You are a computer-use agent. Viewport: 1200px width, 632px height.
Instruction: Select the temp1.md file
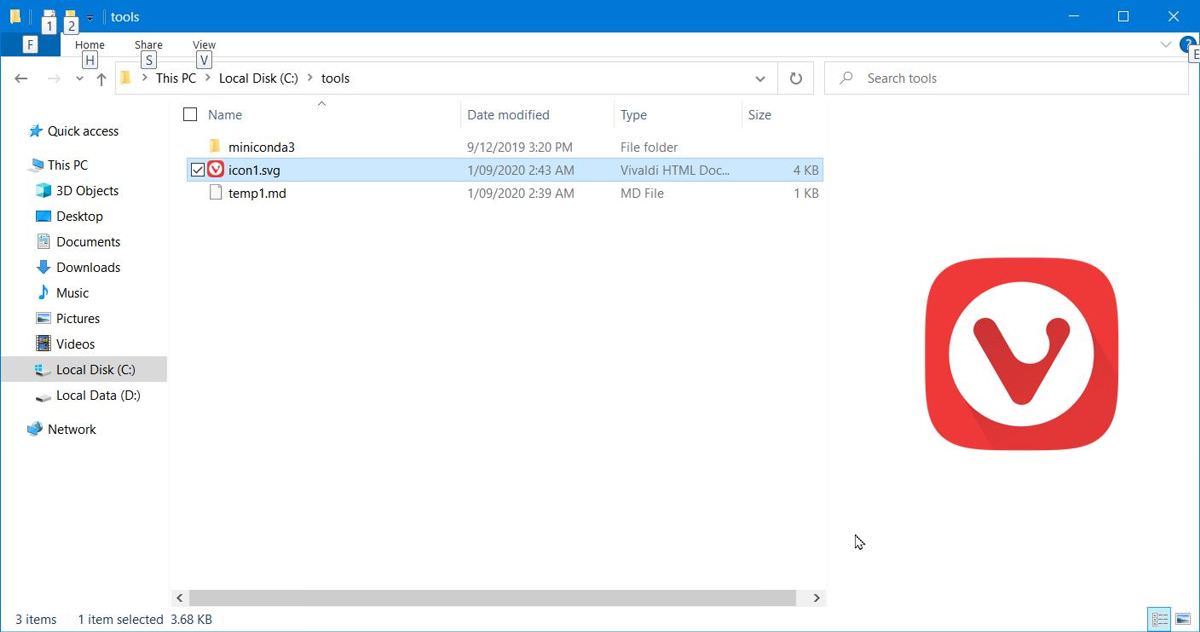pos(257,193)
